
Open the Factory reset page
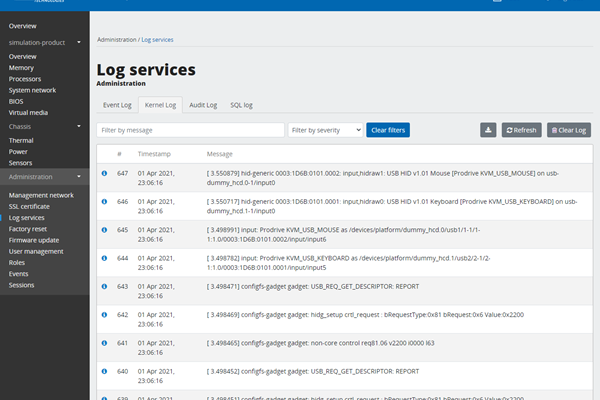28,229
